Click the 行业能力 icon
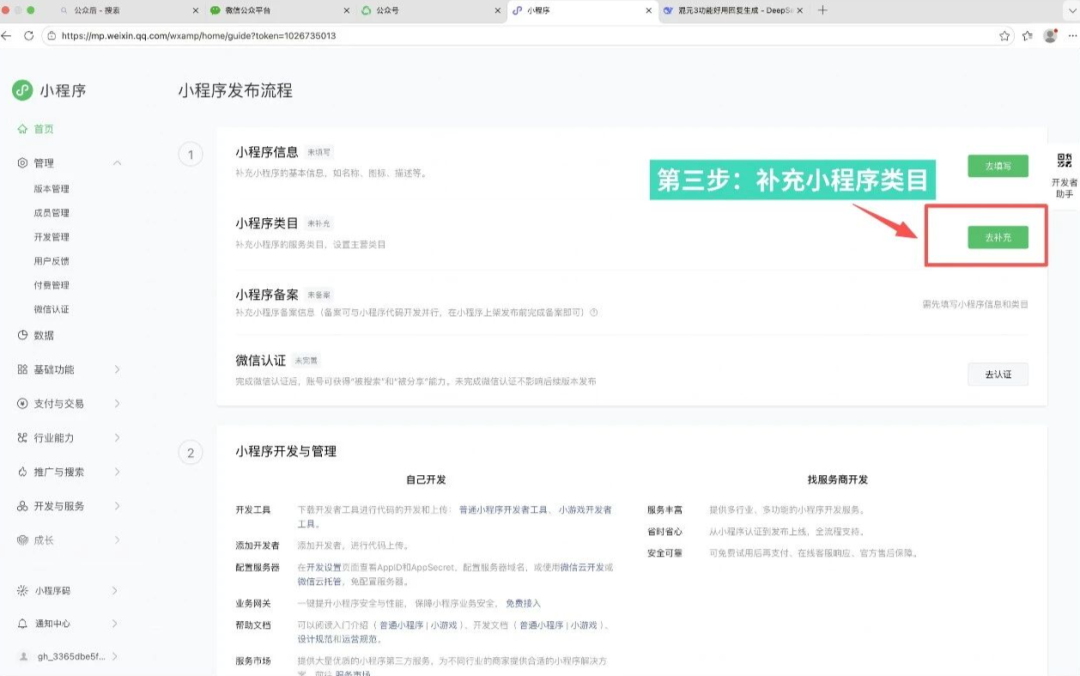 pos(23,438)
